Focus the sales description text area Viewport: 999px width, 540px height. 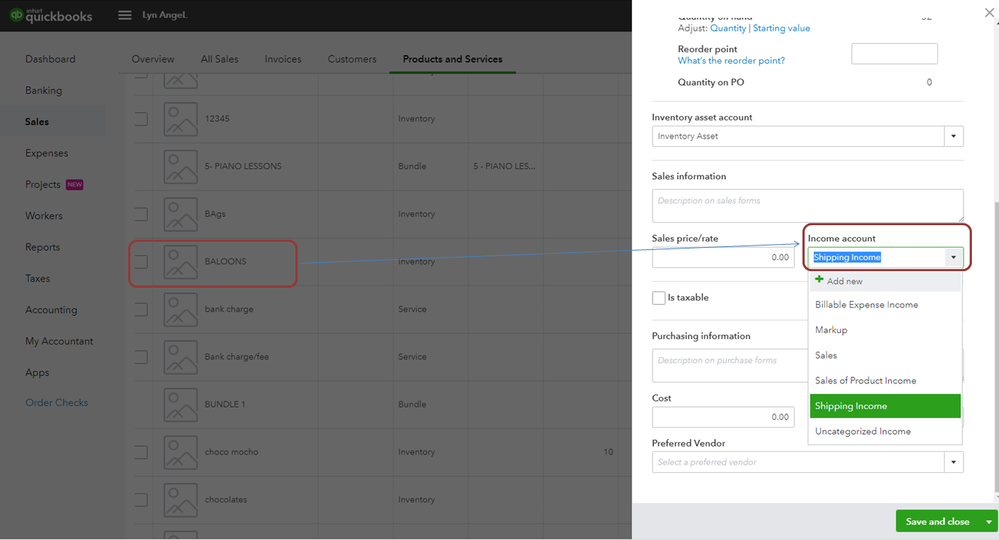pyautogui.click(x=807, y=206)
